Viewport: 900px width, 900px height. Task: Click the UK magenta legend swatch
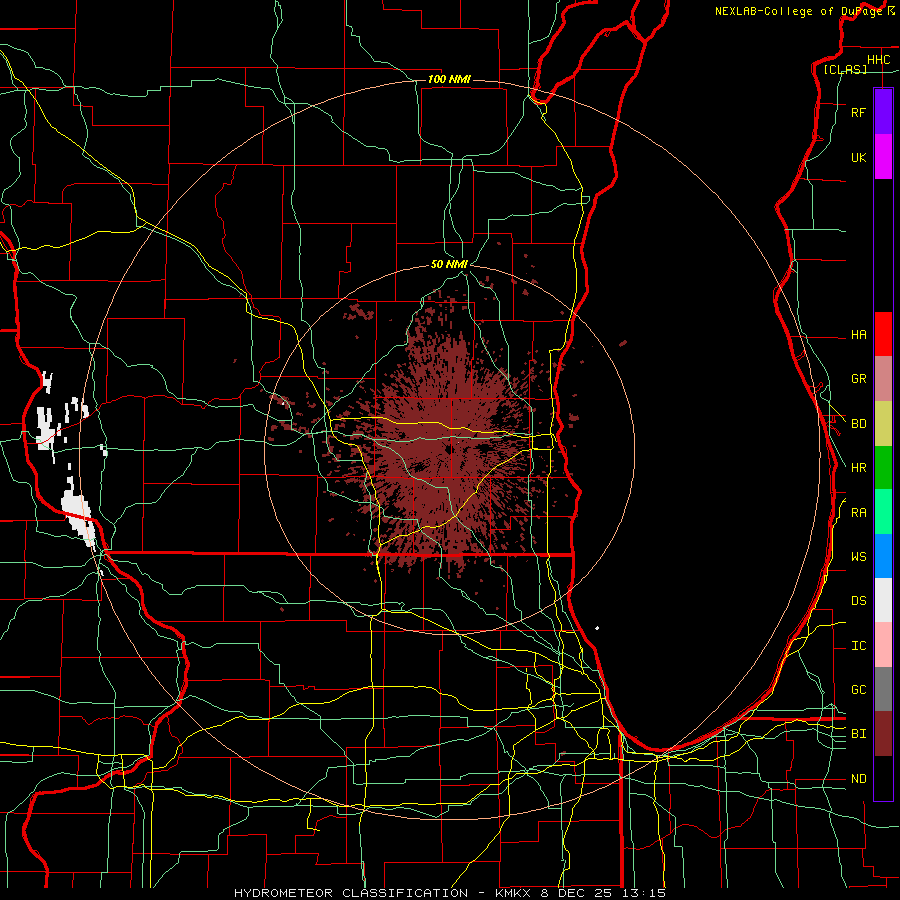(883, 157)
